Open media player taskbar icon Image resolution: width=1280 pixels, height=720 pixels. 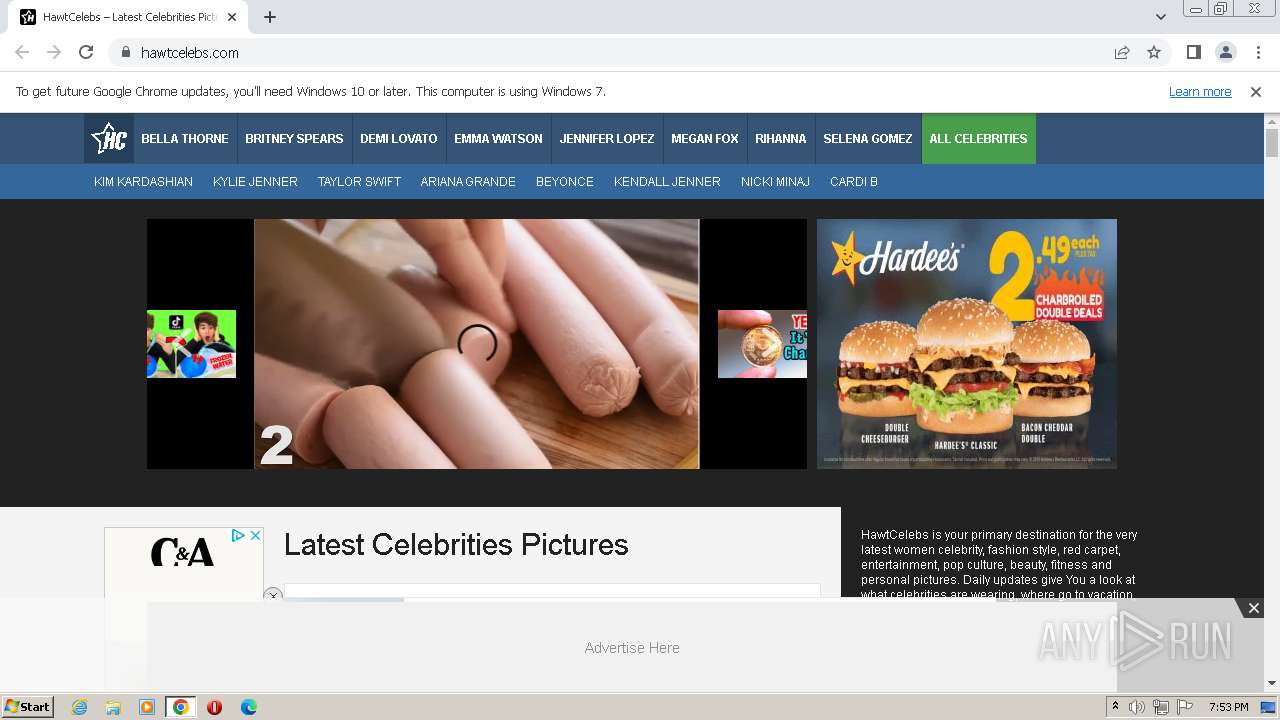click(147, 707)
